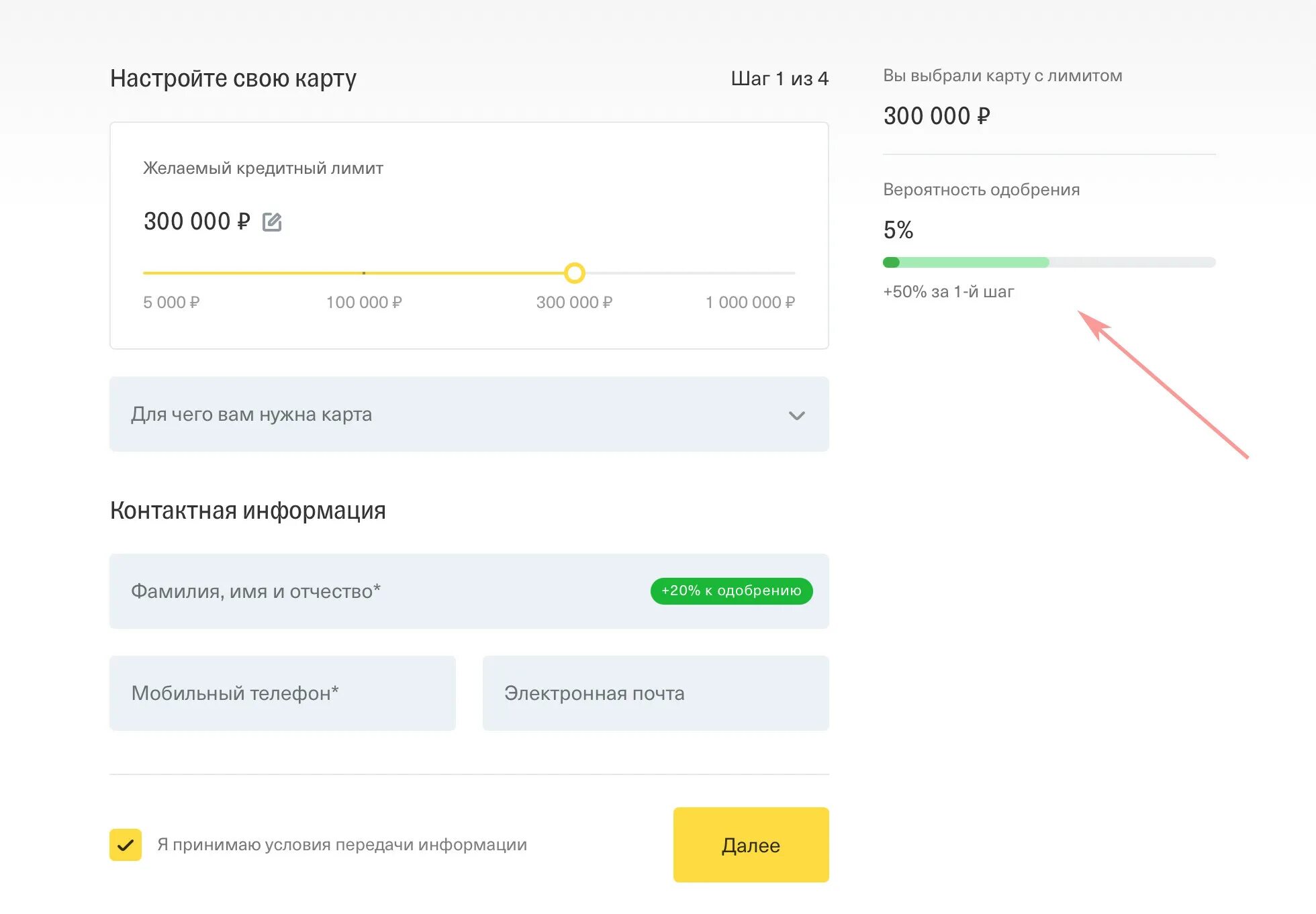Click the 'Настройте свою карту' heading

pos(234,79)
